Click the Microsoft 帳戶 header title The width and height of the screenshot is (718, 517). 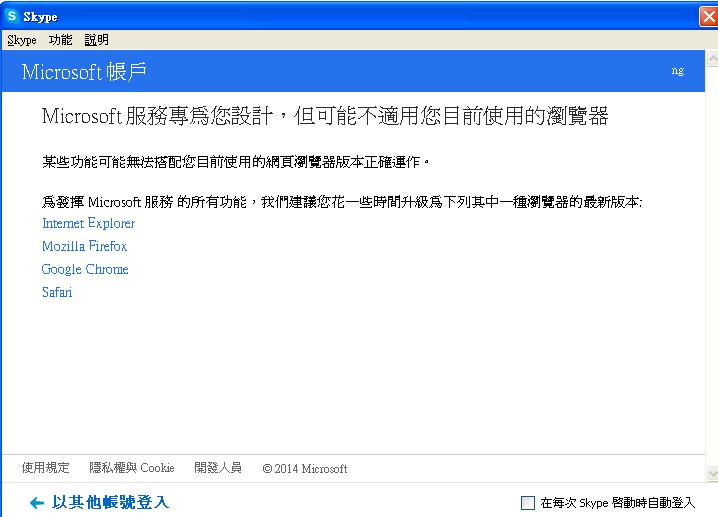click(x=85, y=72)
